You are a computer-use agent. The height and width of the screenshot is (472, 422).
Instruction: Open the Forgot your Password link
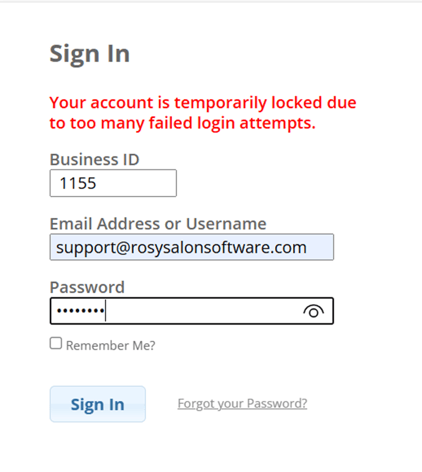point(242,404)
